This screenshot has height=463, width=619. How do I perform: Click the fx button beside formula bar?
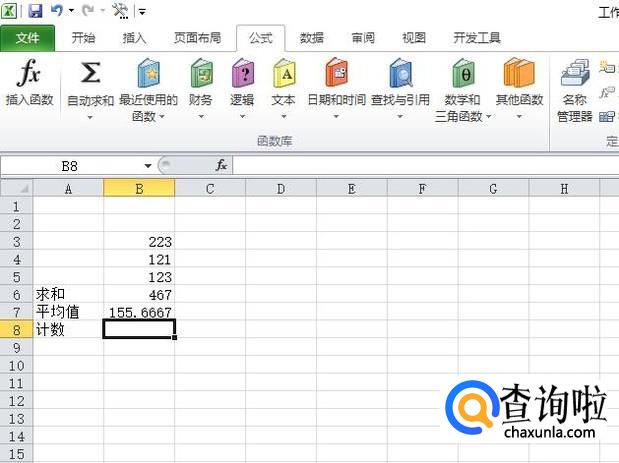click(221, 165)
